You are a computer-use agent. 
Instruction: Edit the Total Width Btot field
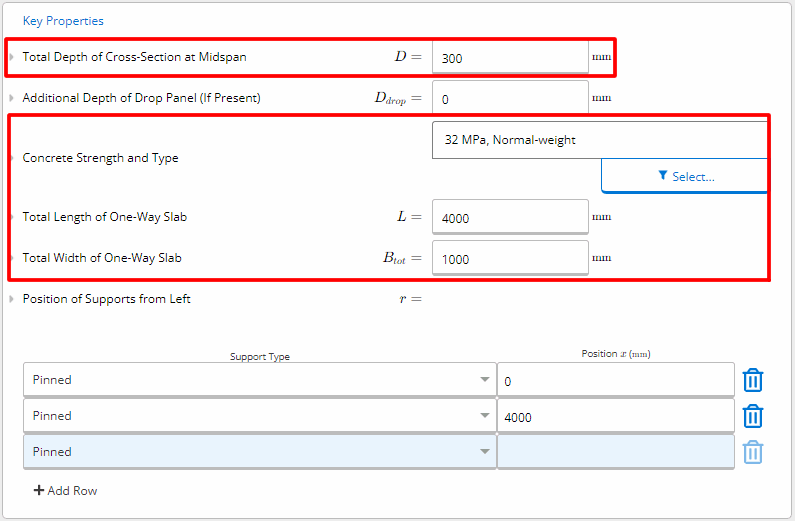click(510, 258)
